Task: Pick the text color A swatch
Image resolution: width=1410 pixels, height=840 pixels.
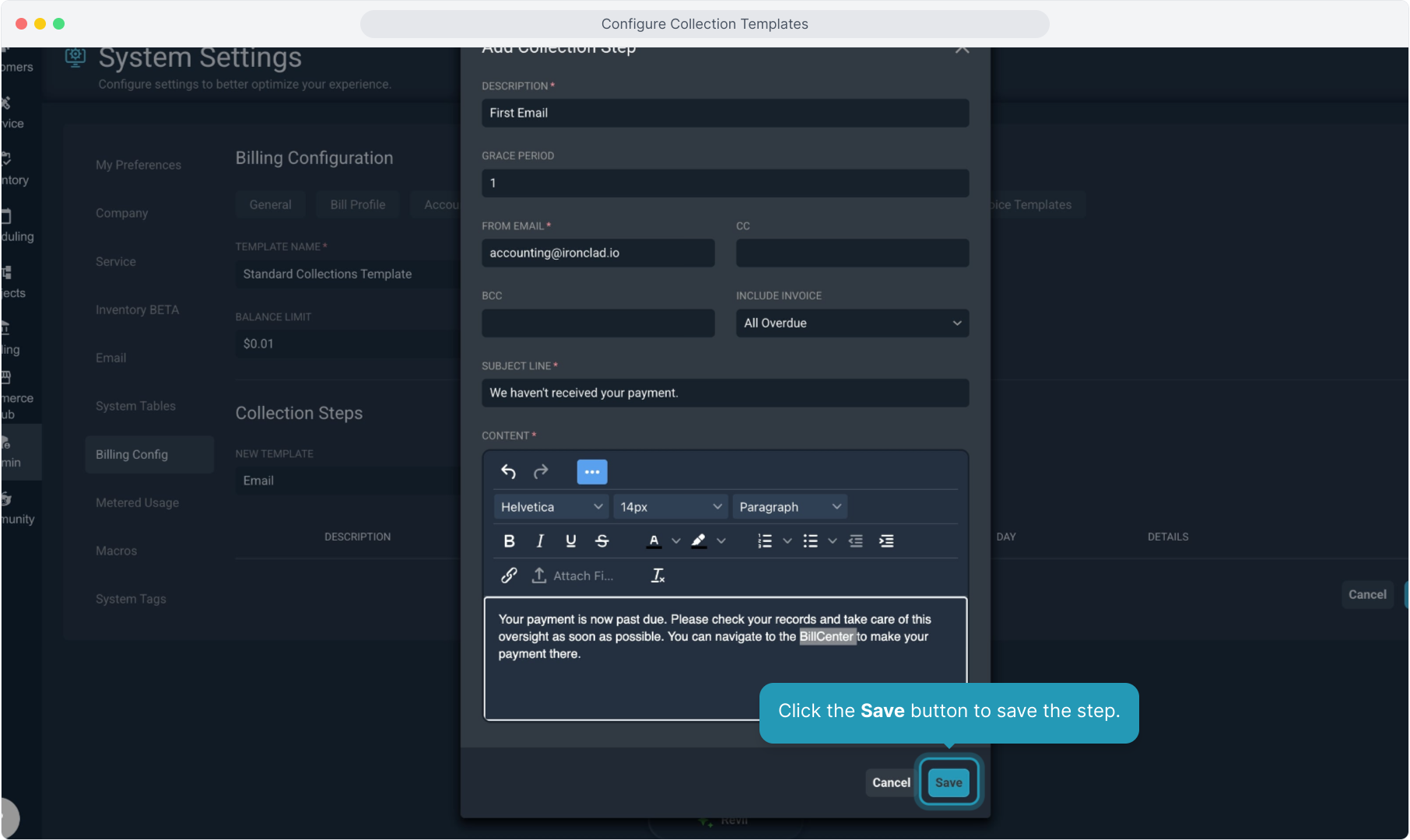Action: [x=654, y=541]
